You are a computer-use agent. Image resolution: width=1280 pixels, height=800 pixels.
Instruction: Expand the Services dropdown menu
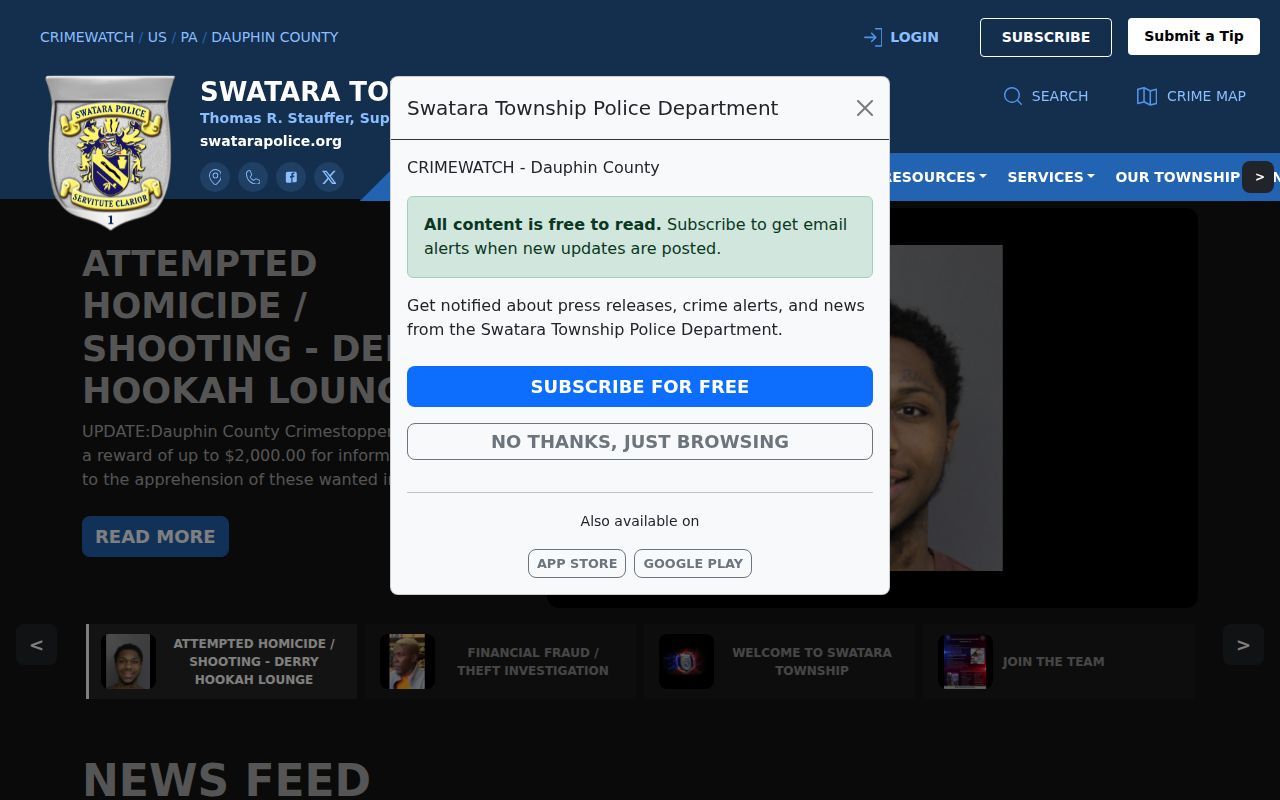(1050, 177)
